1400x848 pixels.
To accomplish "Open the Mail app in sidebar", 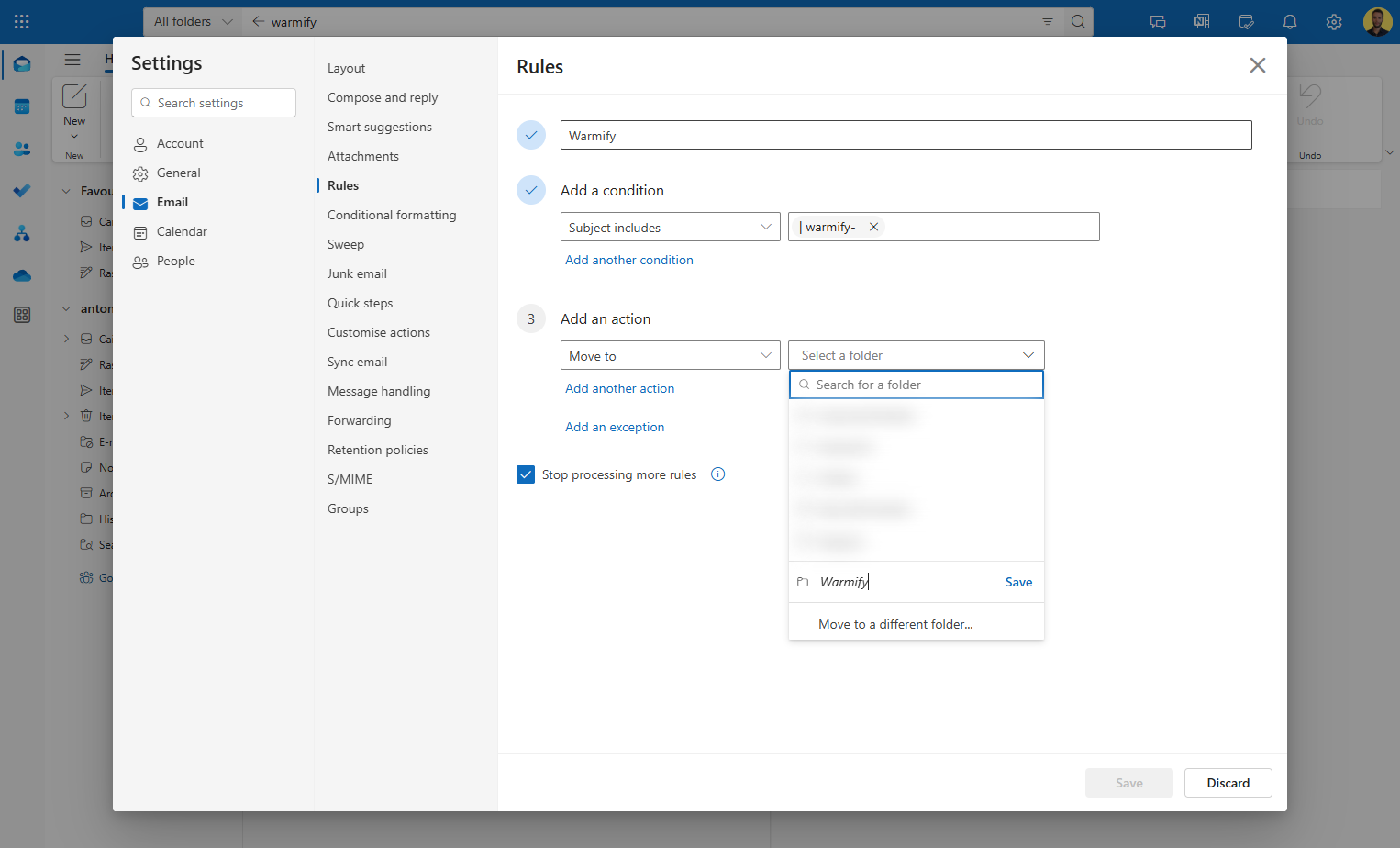I will click(22, 64).
